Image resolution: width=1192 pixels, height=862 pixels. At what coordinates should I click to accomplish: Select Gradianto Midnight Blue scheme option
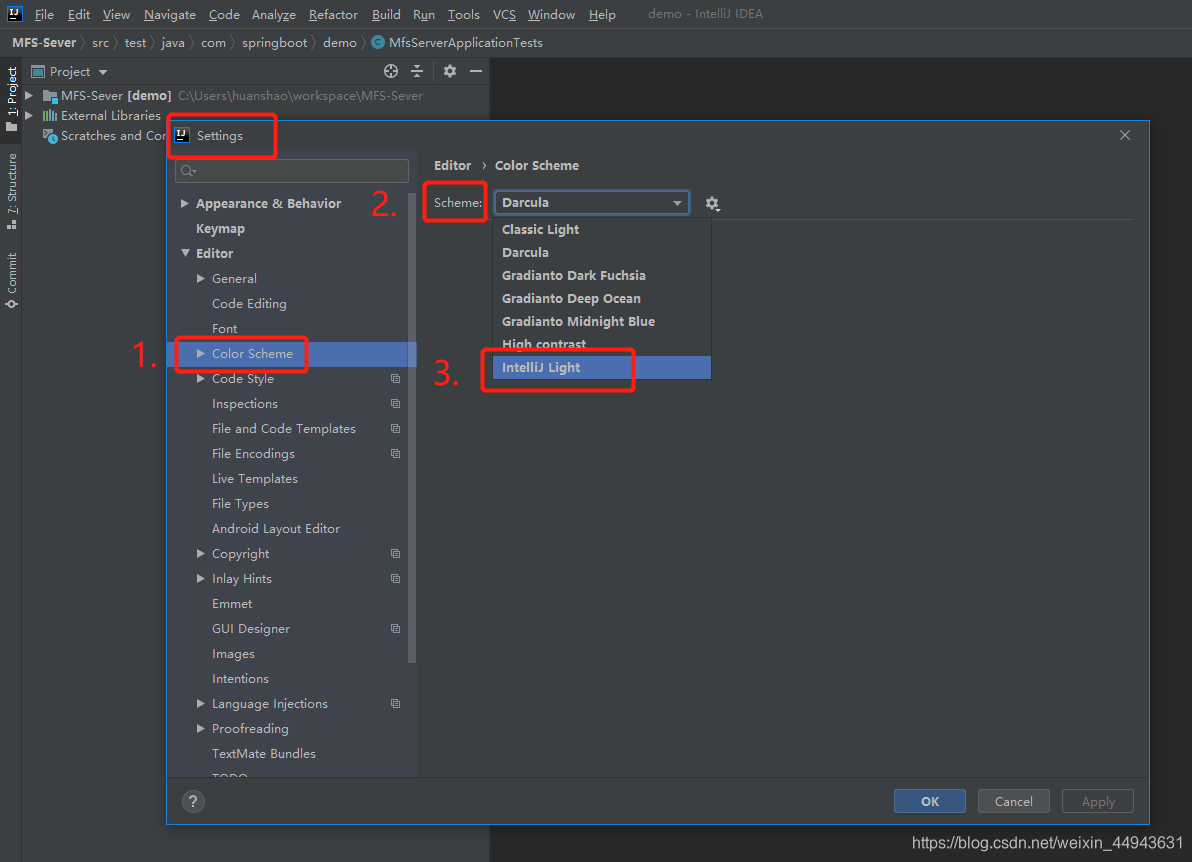[x=602, y=322]
